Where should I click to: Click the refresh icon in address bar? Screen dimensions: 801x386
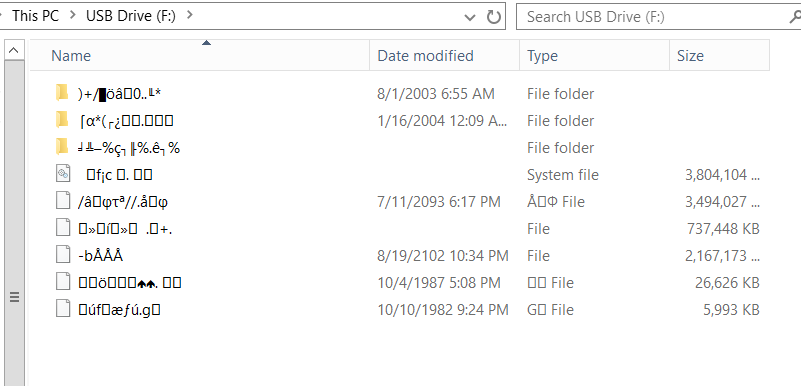click(493, 17)
